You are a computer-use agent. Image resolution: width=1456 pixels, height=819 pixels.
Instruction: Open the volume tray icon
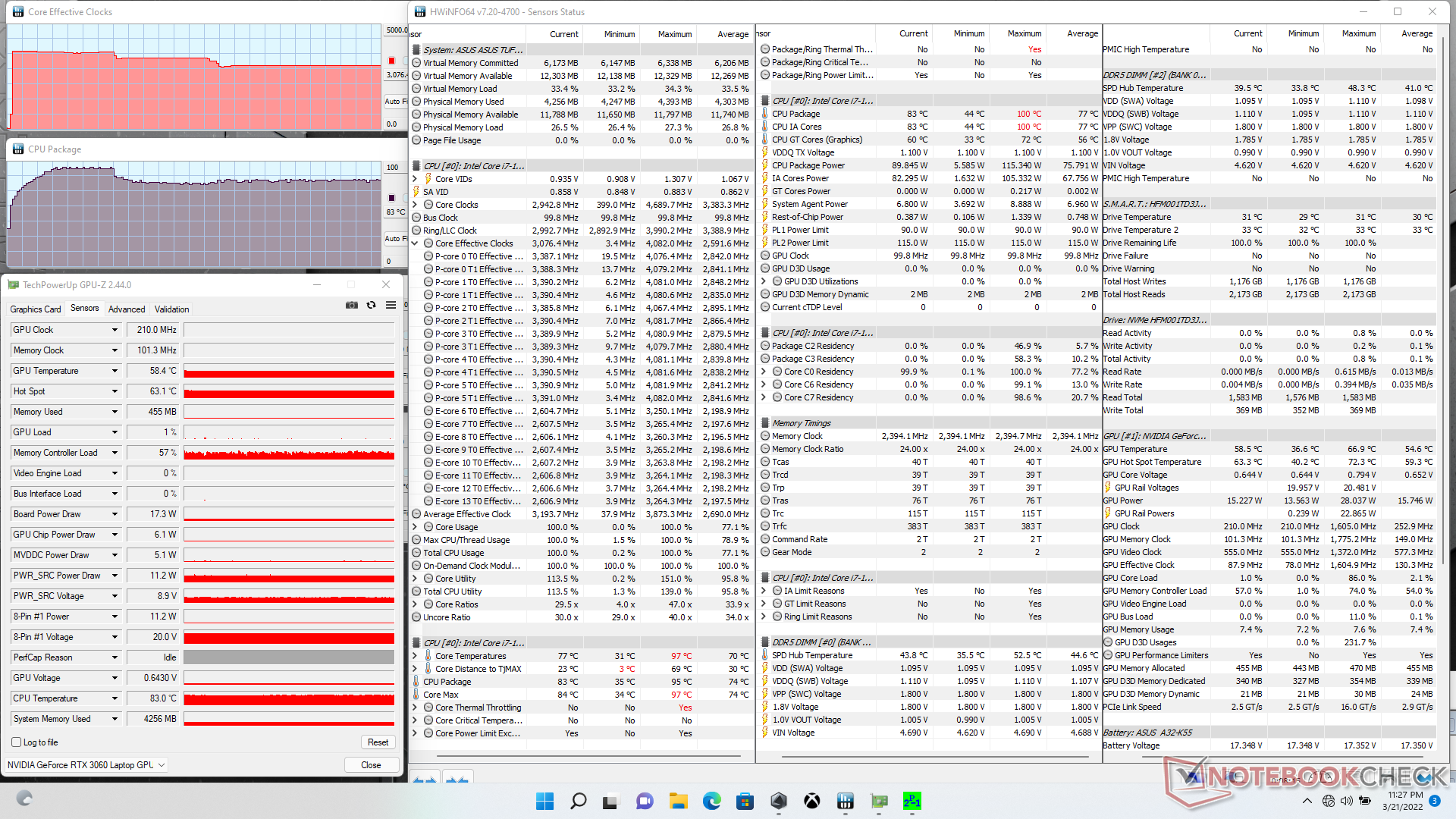(x=1346, y=801)
